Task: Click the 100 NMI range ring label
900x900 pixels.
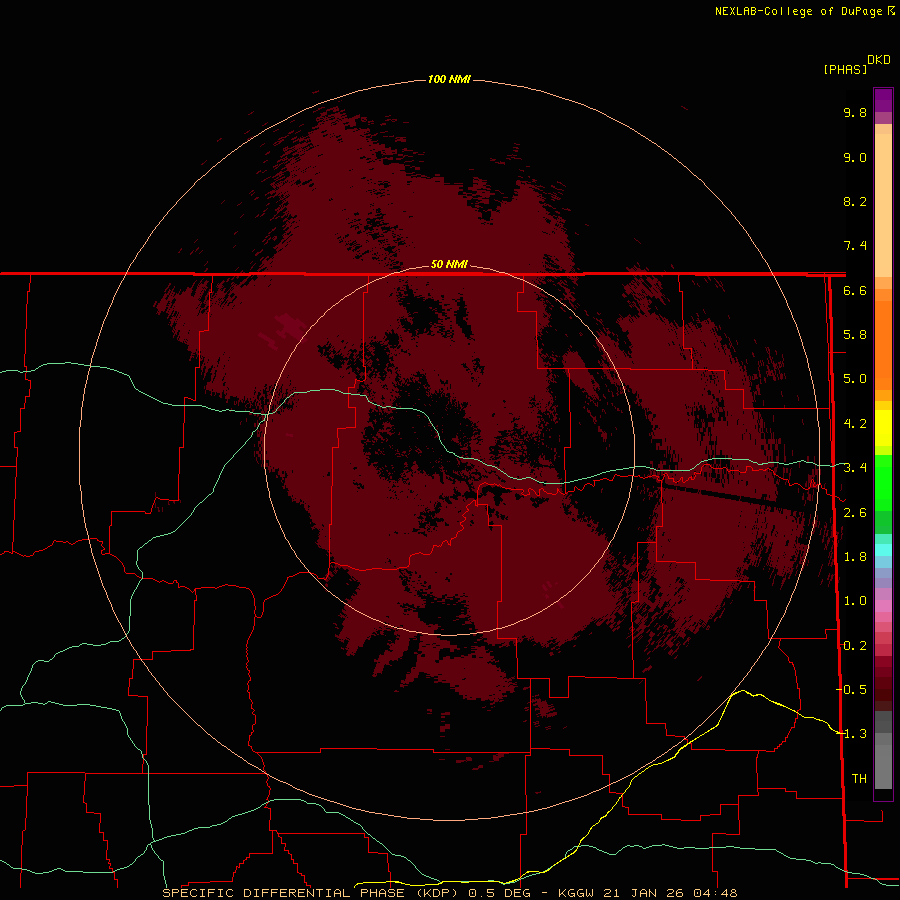Action: click(x=449, y=79)
